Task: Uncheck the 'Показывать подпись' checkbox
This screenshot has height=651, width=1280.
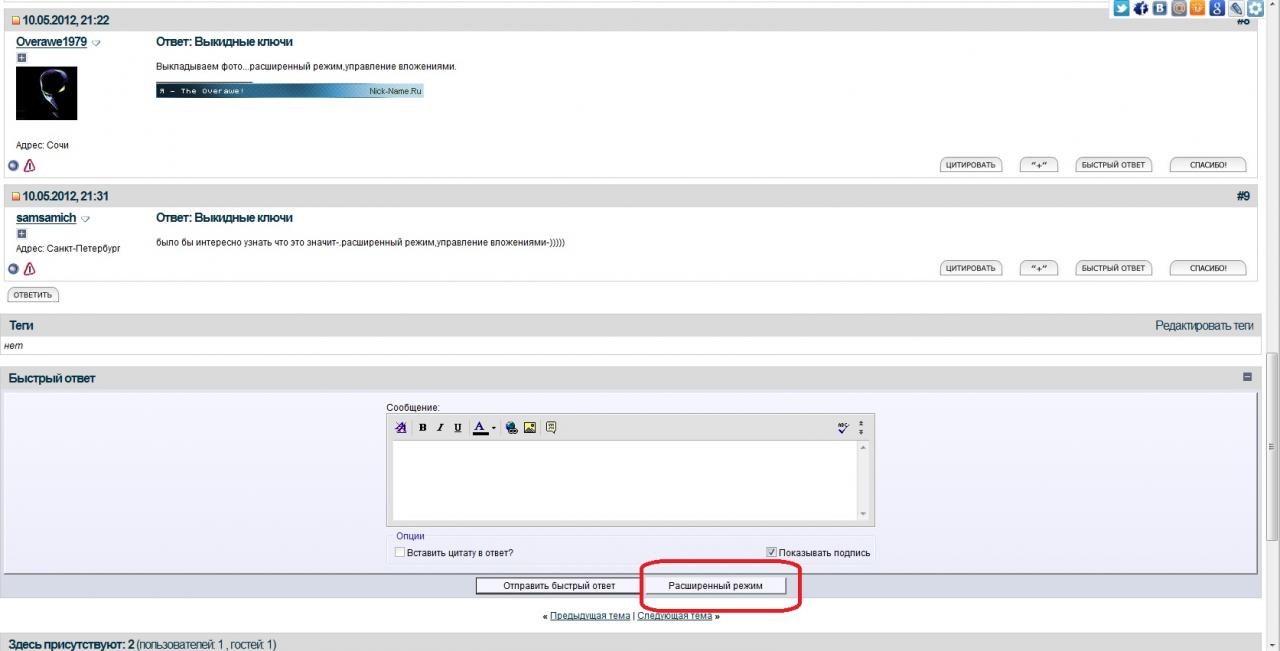Action: pos(771,552)
